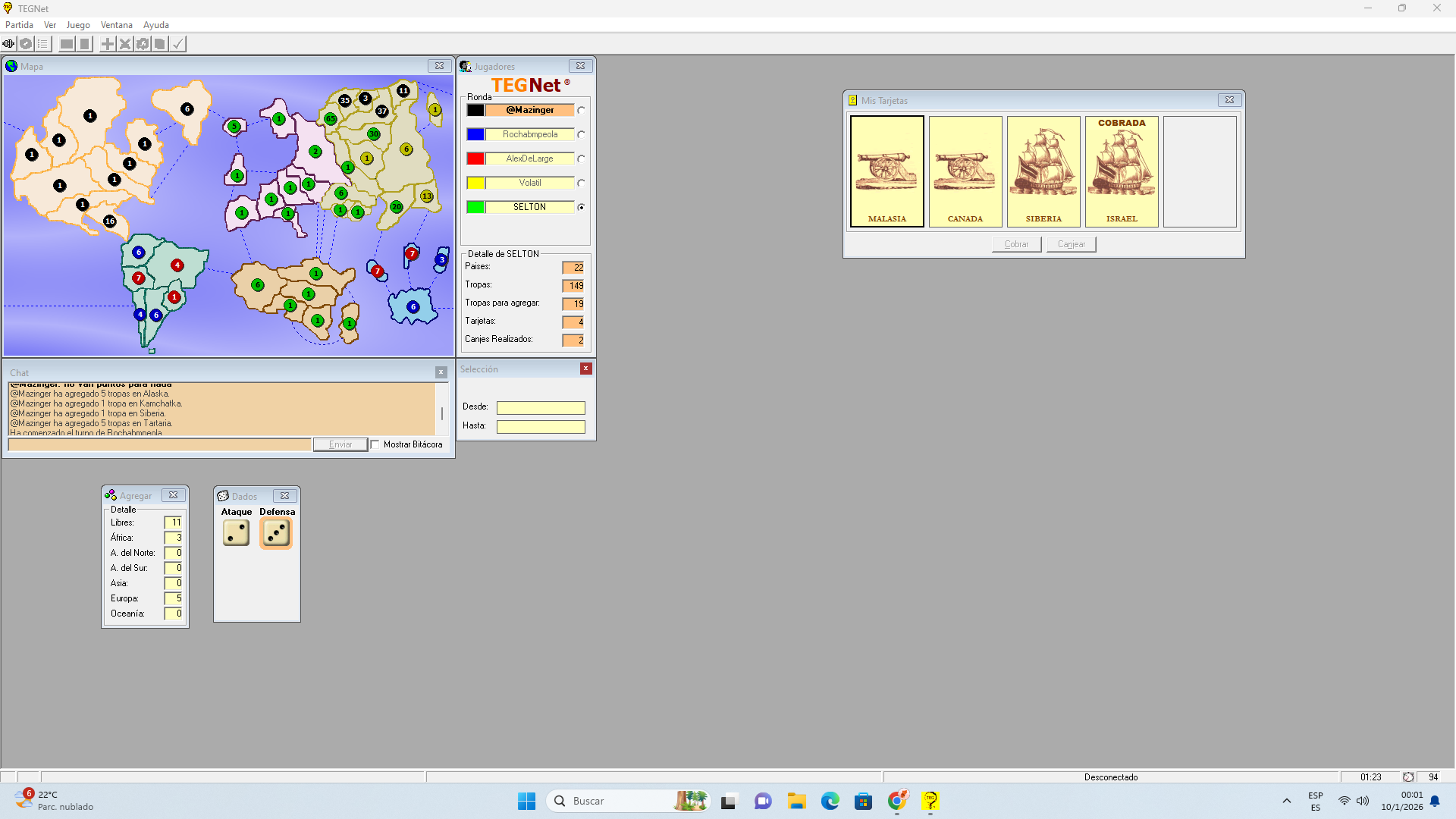Enable the Mostrar Bitácora checkbox
The width and height of the screenshot is (1456, 819).
[375, 444]
